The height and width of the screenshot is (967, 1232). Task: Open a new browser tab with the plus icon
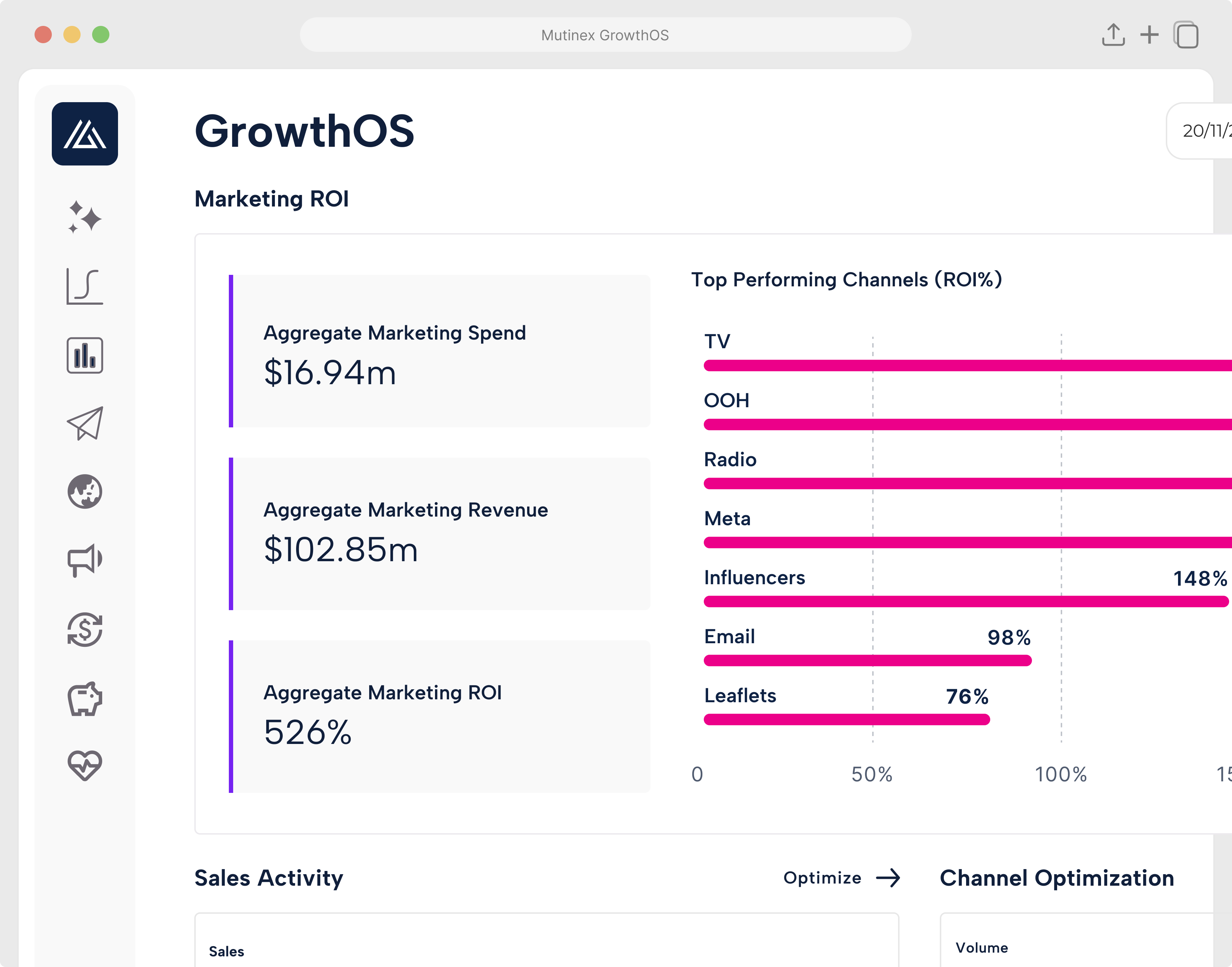click(x=1150, y=35)
